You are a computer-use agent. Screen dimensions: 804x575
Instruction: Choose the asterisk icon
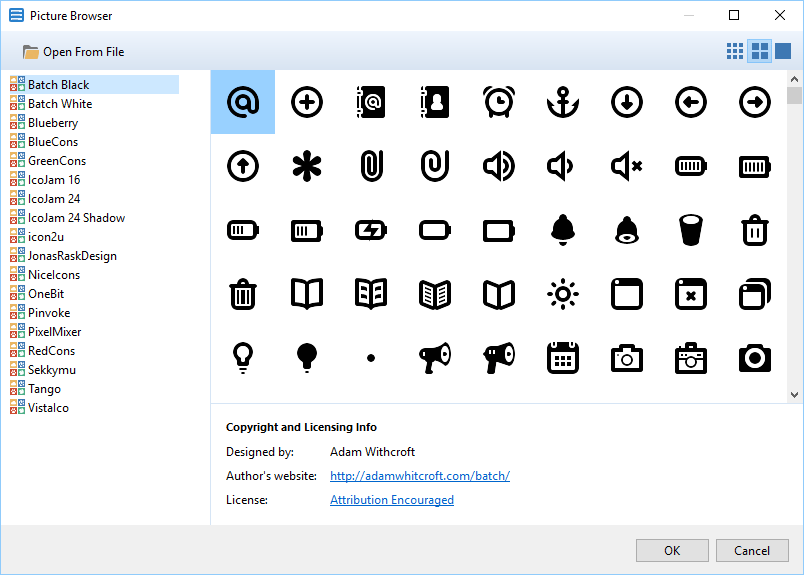click(x=307, y=166)
